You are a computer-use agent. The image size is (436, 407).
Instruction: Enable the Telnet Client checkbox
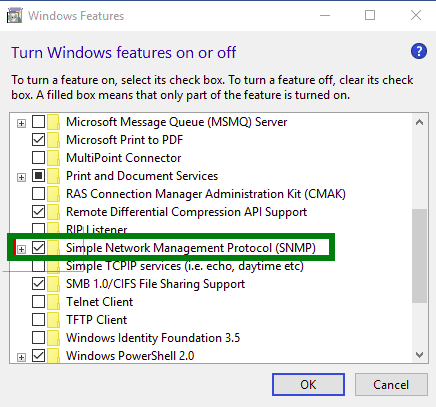point(38,302)
